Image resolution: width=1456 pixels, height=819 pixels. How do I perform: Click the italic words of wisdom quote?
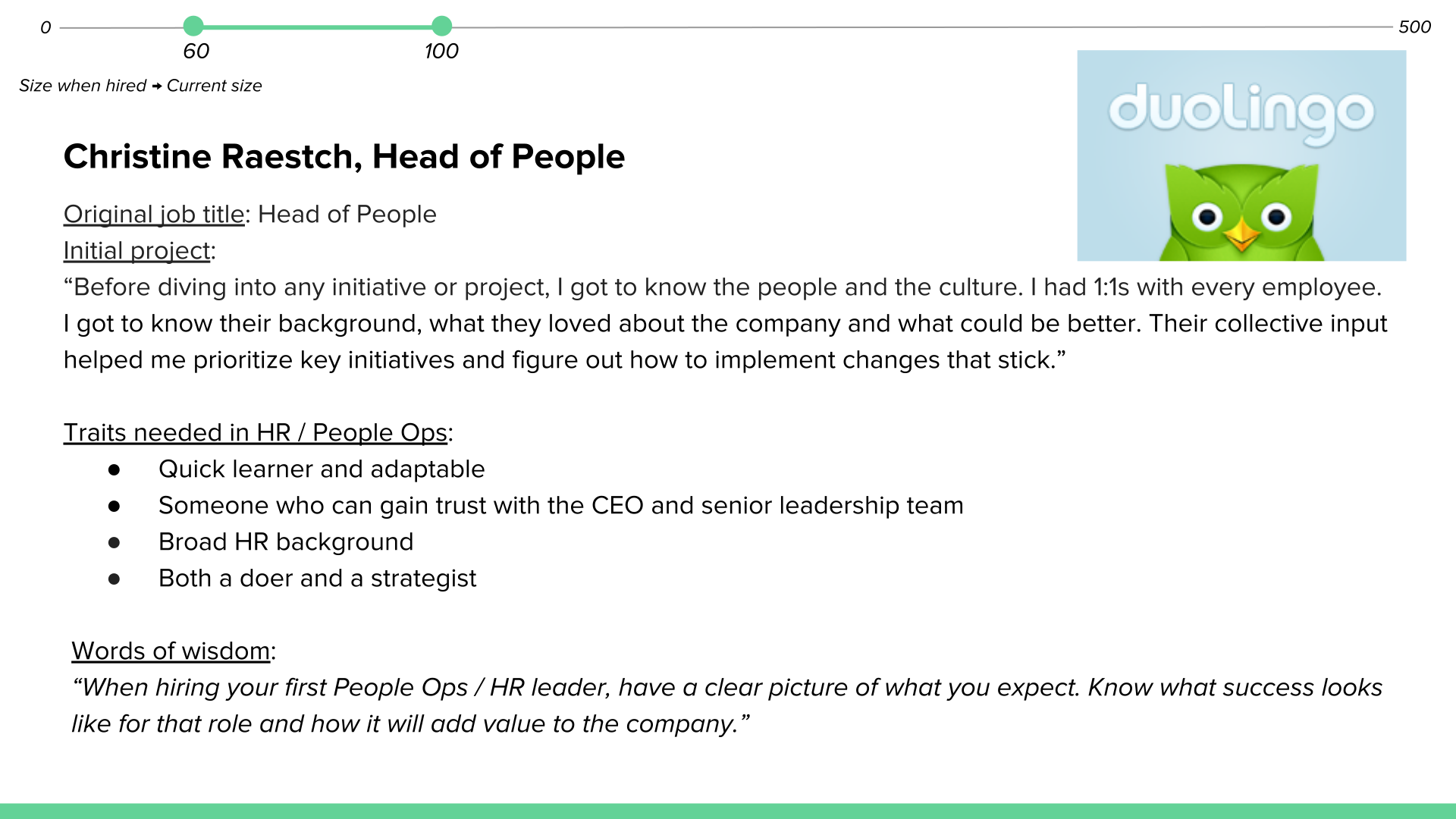(726, 705)
